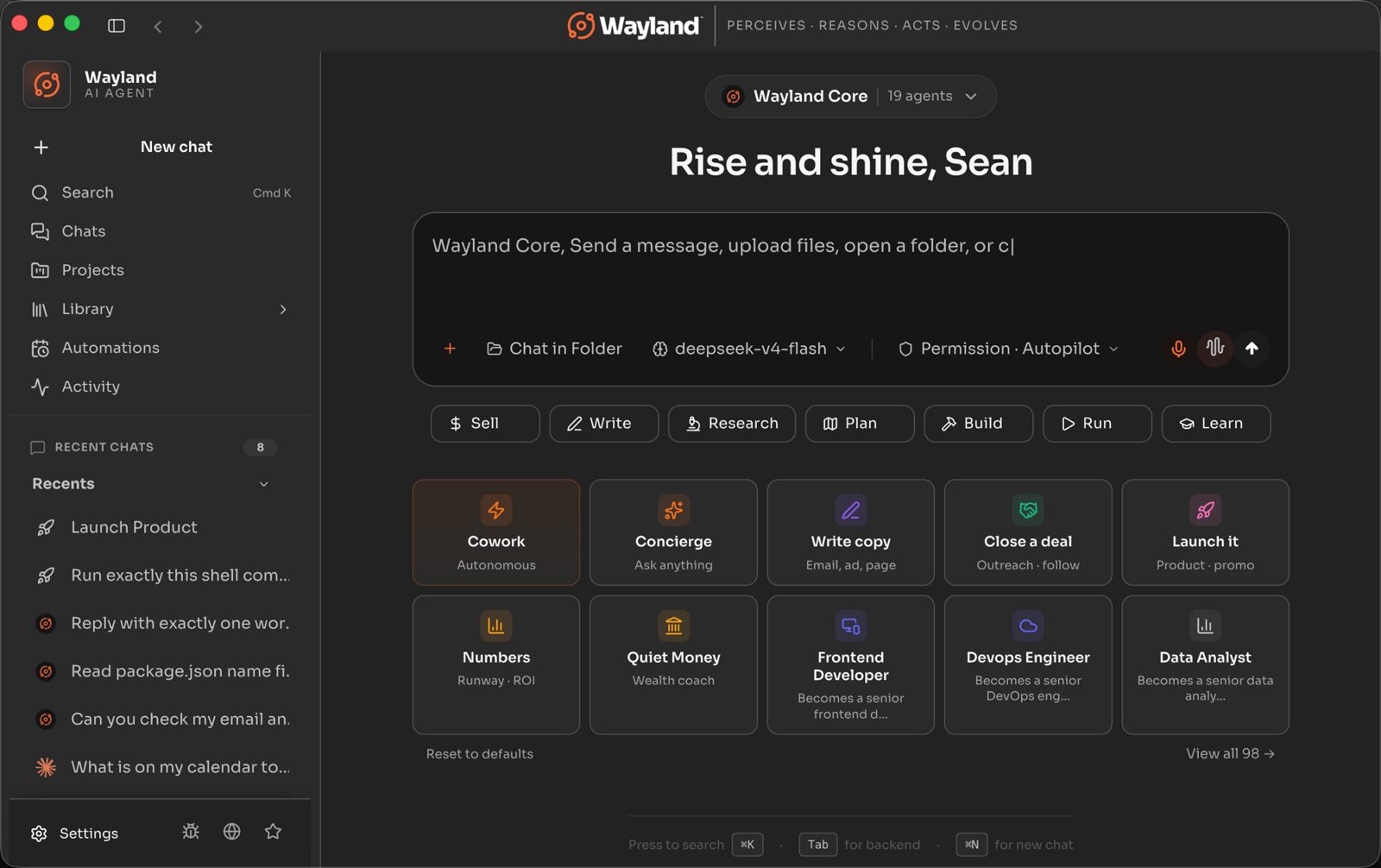This screenshot has height=868, width=1381.
Task: Click the microphone dictation icon
Action: [x=1178, y=349]
